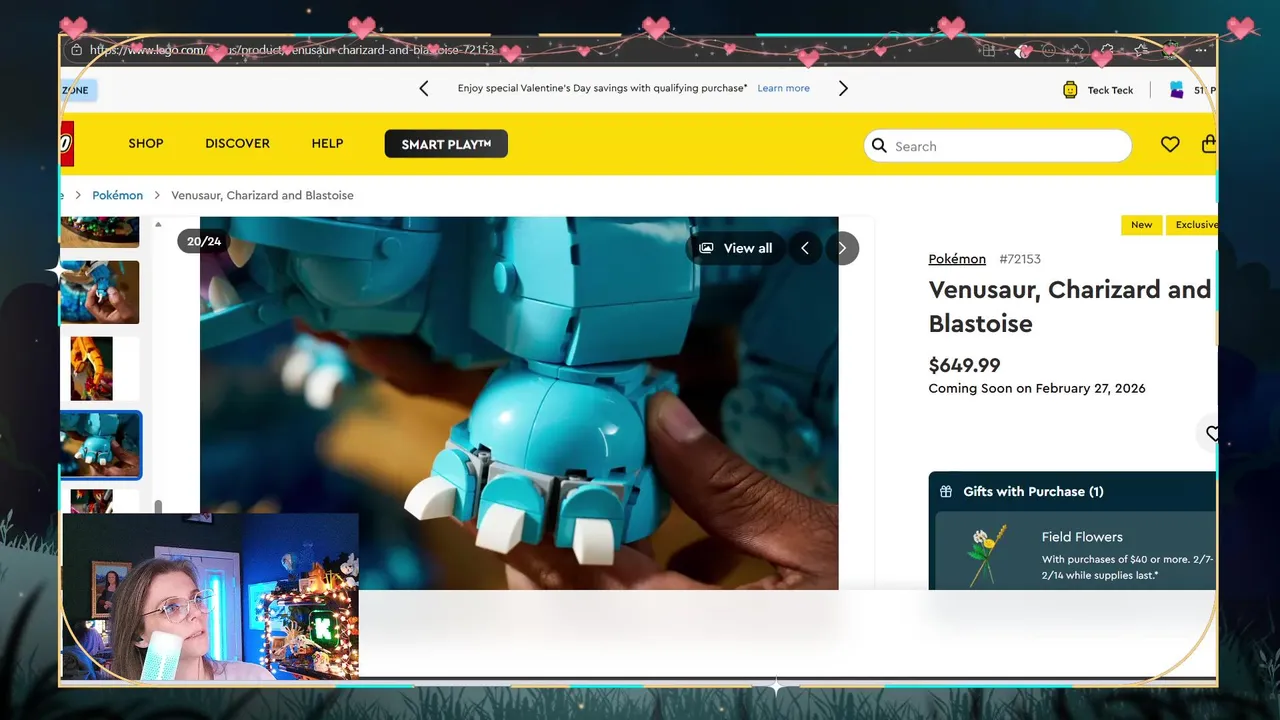
Task: Click the thumbnail list scrollbar handle
Action: pyautogui.click(x=158, y=506)
